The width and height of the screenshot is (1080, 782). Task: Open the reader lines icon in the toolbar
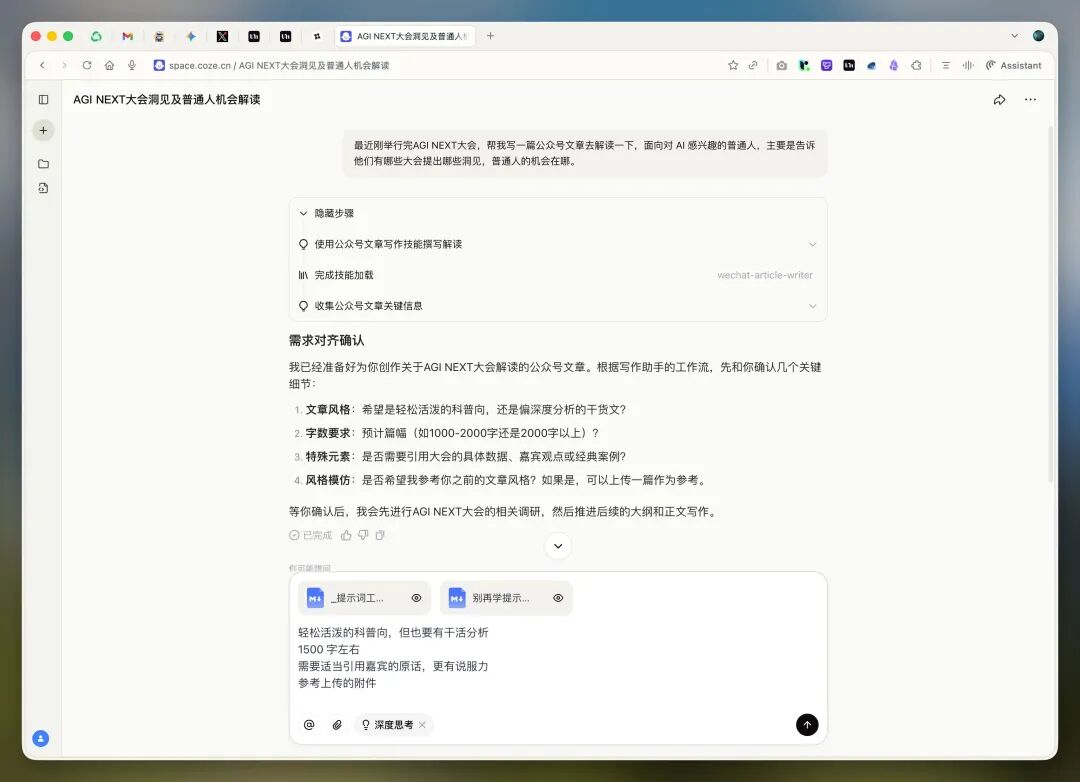(946, 65)
